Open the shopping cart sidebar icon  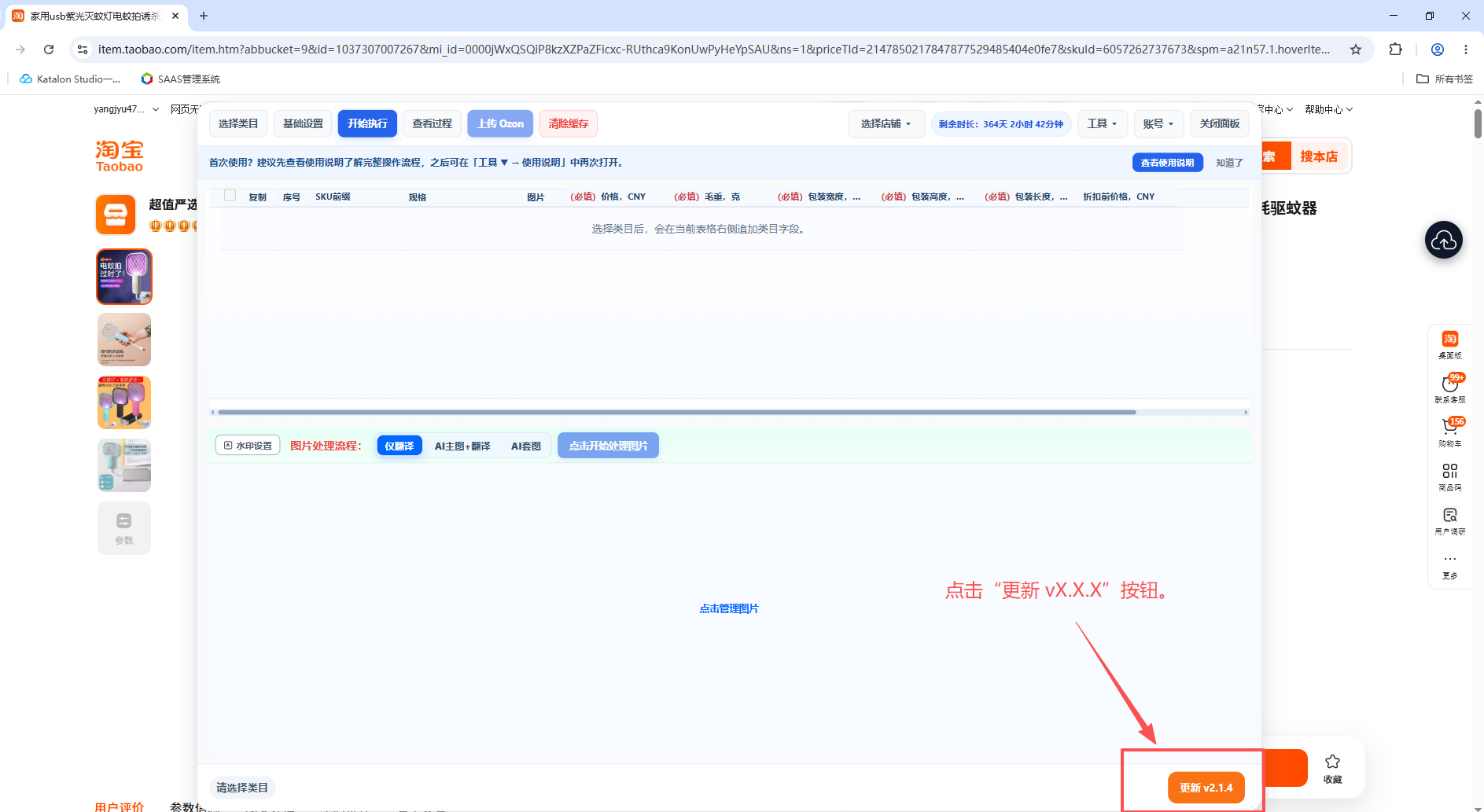1450,432
